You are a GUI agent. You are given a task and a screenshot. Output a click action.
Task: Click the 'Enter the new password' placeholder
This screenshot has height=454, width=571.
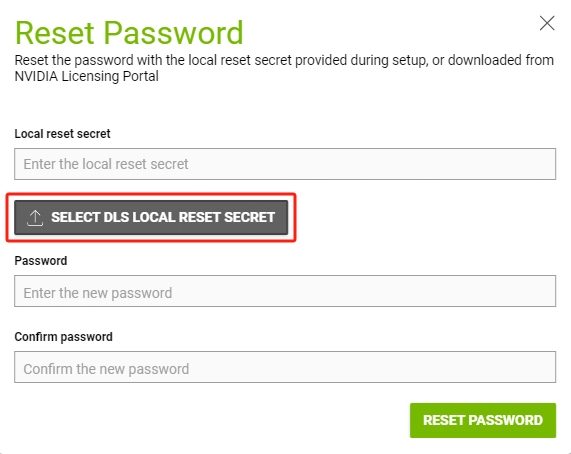click(x=98, y=293)
